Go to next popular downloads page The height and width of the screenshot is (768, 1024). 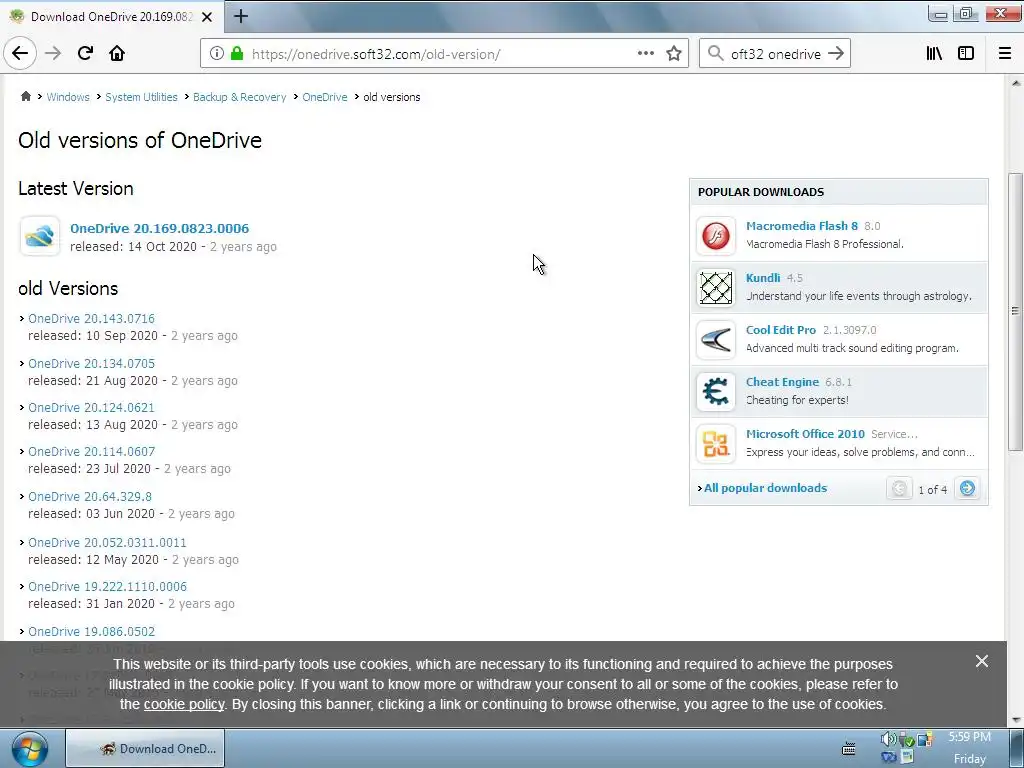tap(967, 488)
